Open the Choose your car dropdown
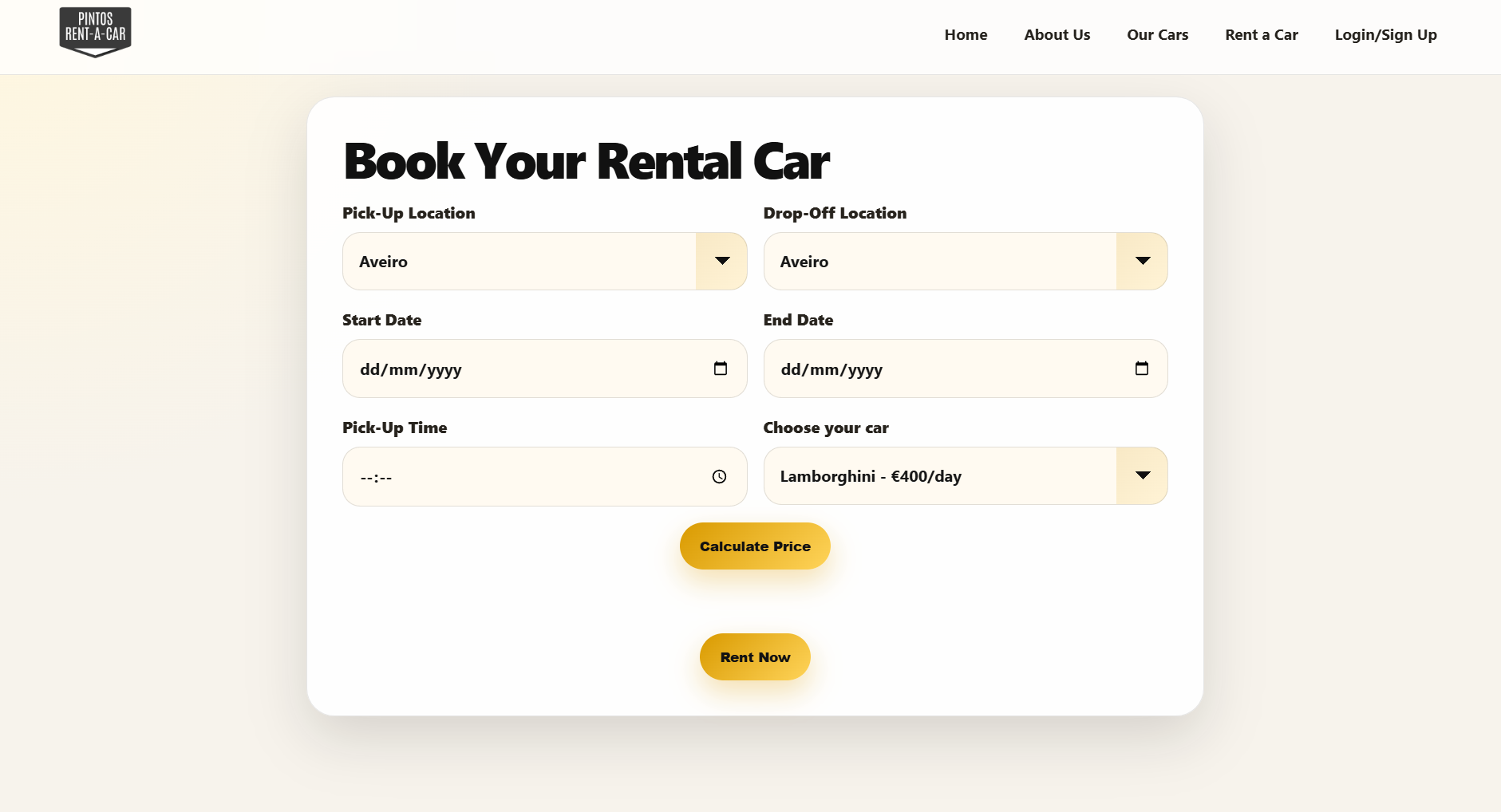This screenshot has height=812, width=1501. (x=966, y=476)
